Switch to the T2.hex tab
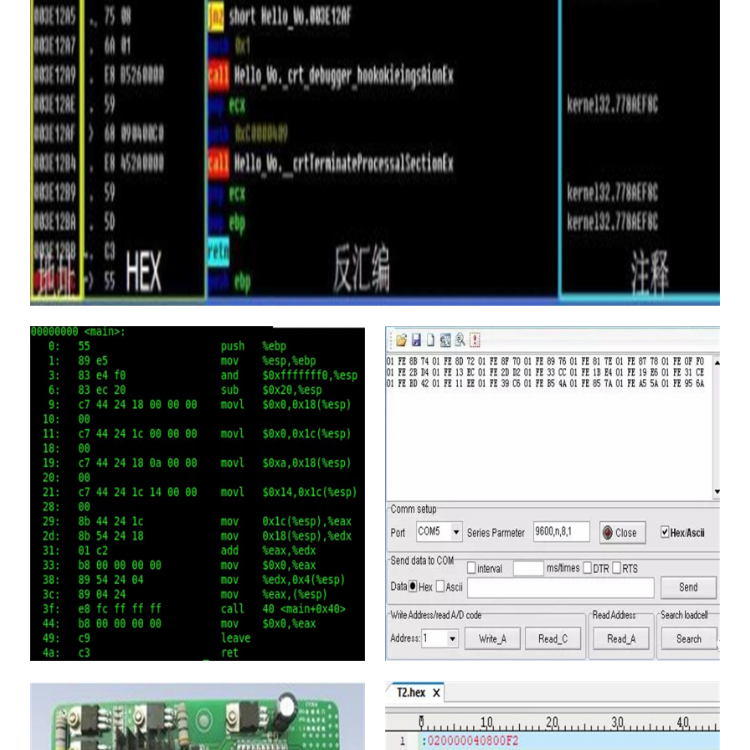This screenshot has width=750, height=750. point(411,693)
